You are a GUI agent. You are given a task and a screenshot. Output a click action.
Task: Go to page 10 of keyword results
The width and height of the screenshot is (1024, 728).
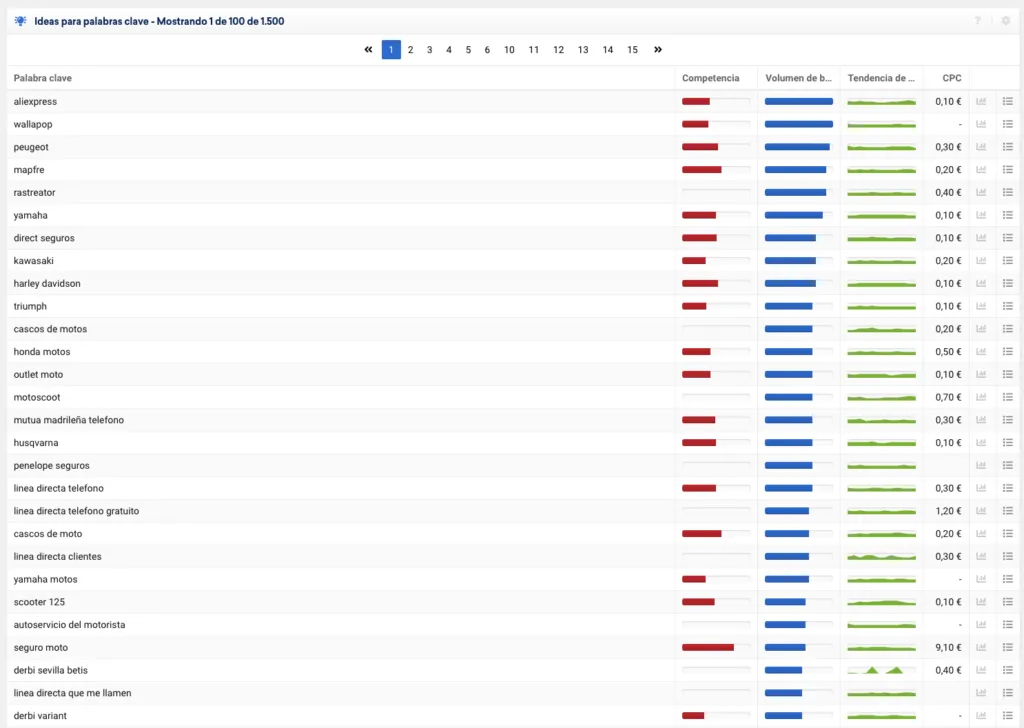pos(509,50)
